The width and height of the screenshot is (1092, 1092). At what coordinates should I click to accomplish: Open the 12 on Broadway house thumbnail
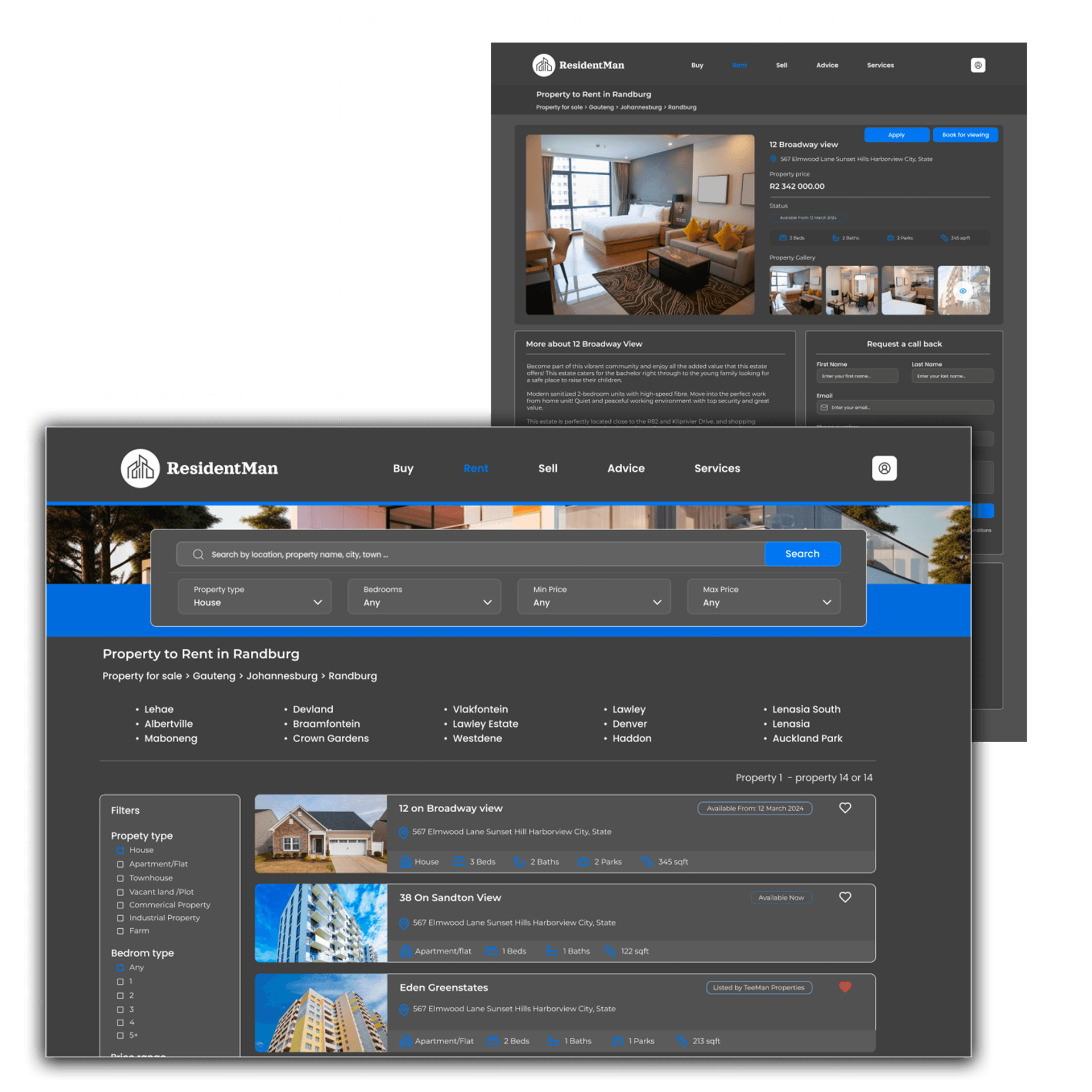[x=321, y=834]
